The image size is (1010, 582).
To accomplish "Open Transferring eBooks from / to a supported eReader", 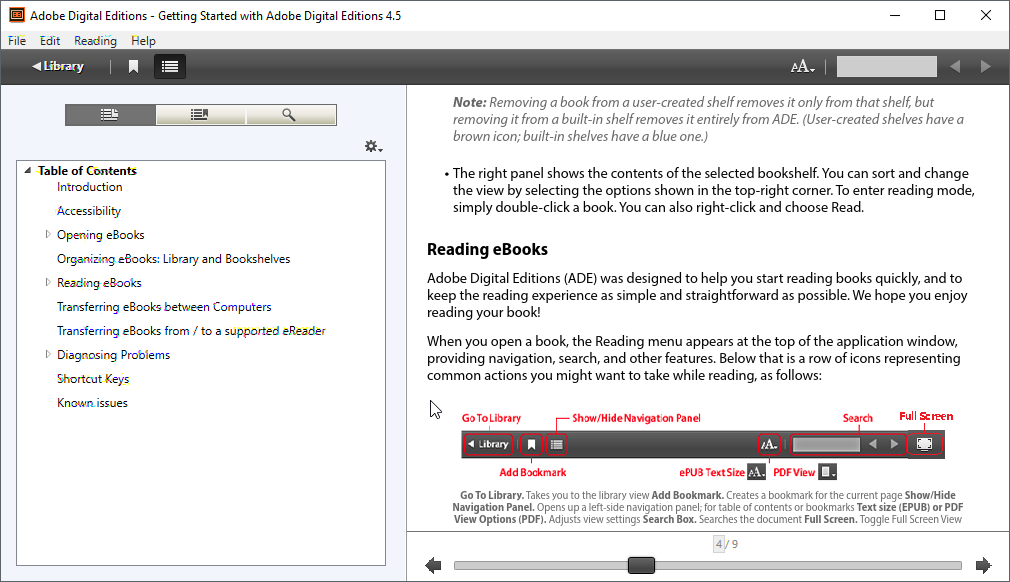I will [x=191, y=331].
